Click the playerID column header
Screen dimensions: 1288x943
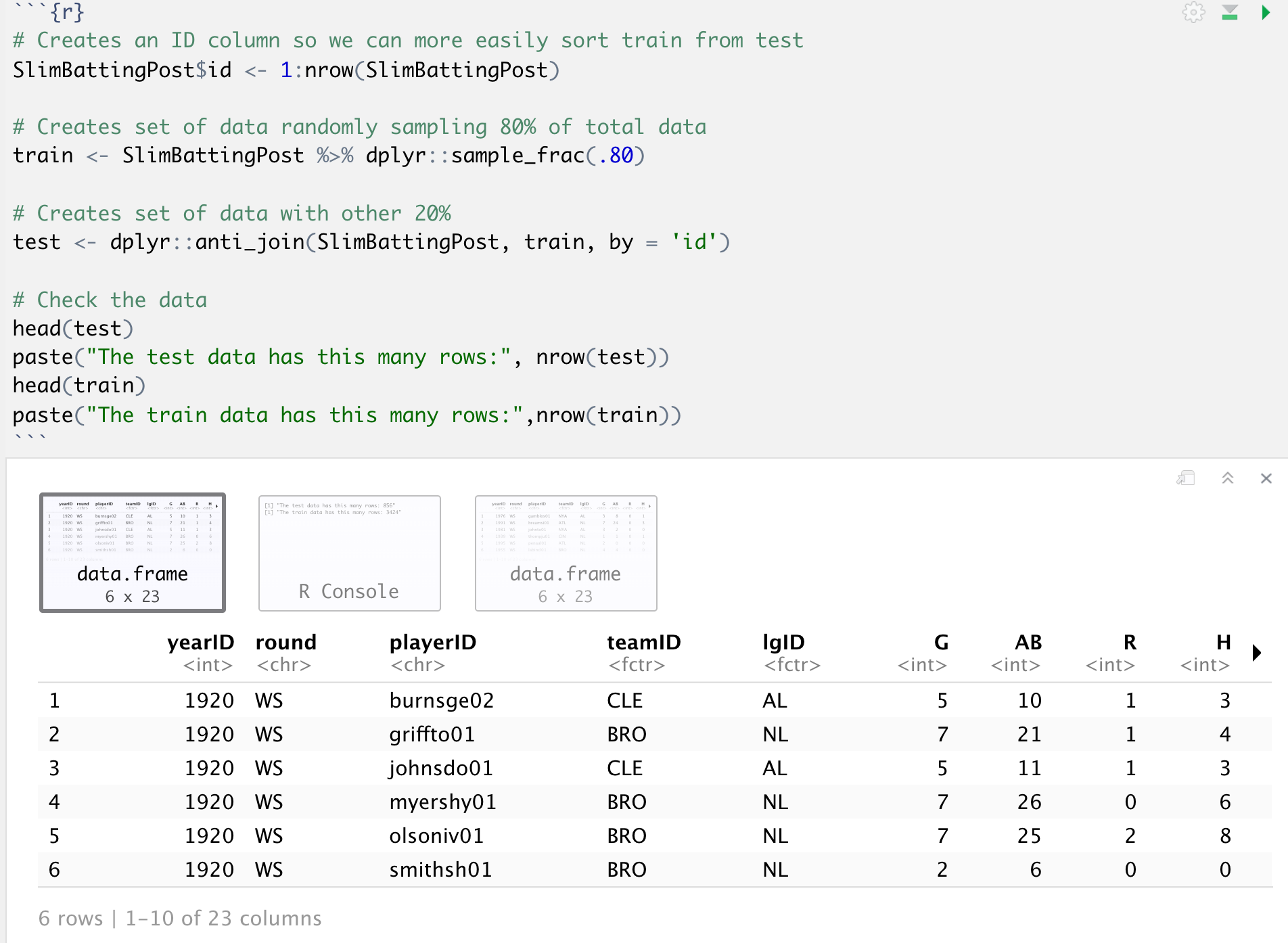[x=433, y=642]
